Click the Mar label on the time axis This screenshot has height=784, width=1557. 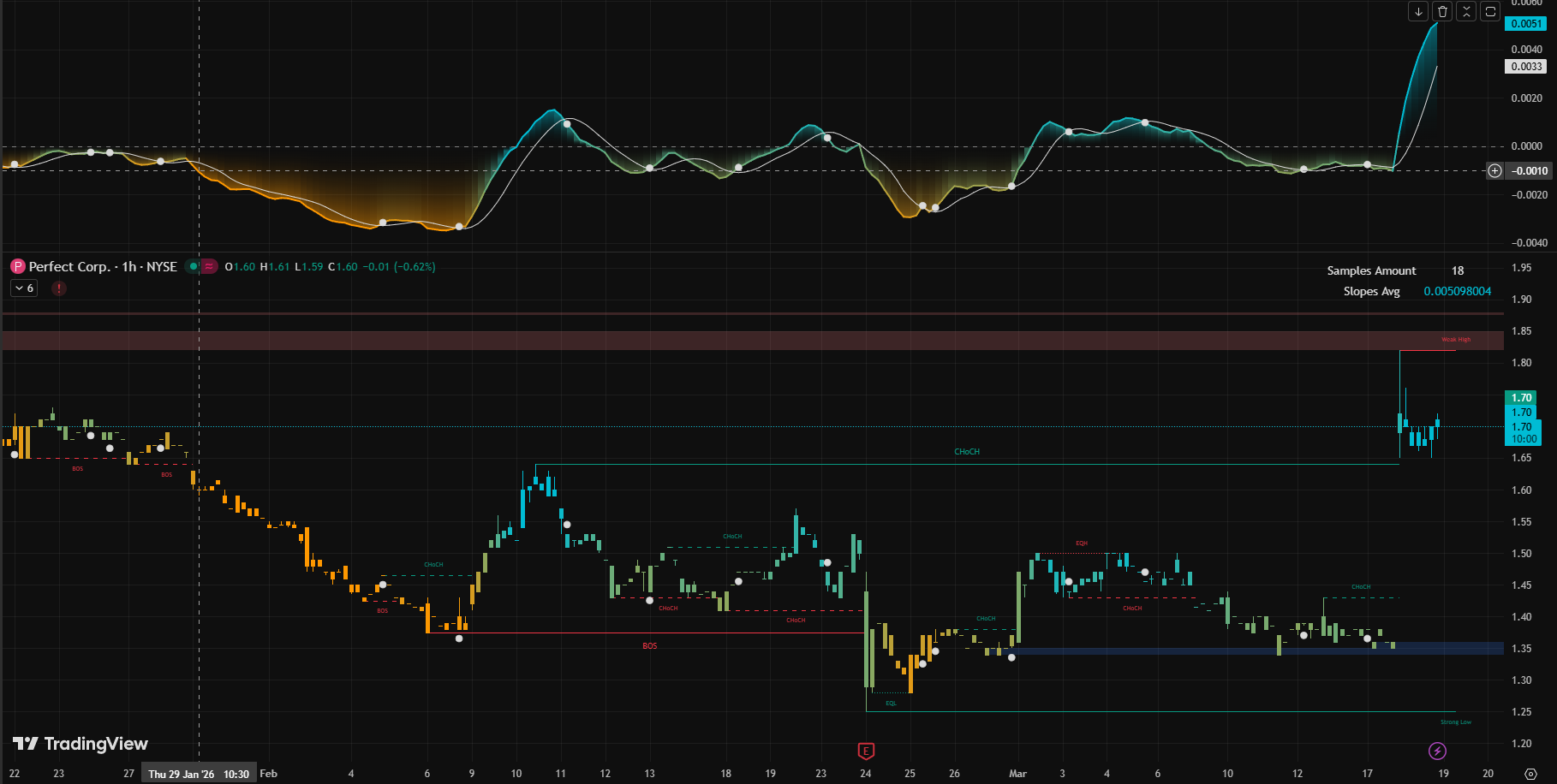(1017, 774)
